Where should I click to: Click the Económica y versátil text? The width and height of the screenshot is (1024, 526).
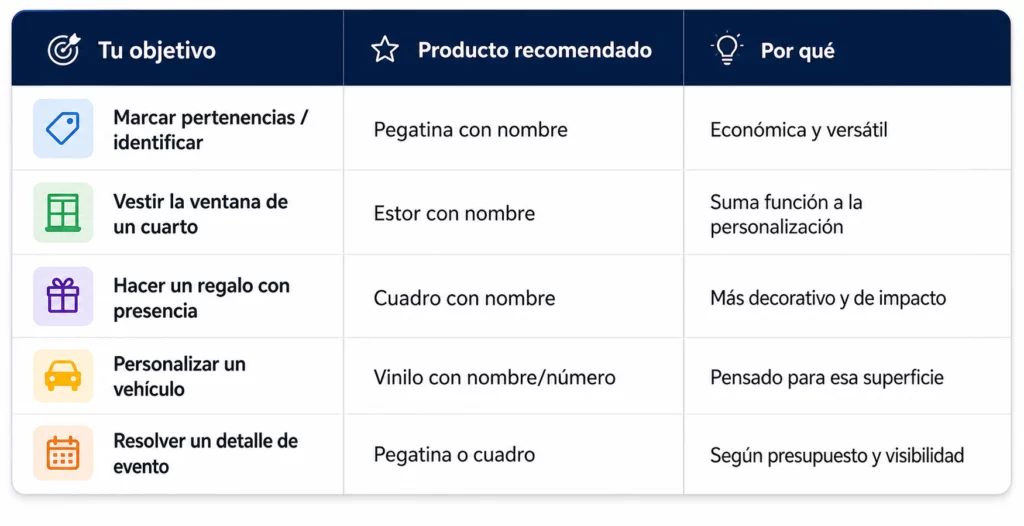[x=799, y=129]
